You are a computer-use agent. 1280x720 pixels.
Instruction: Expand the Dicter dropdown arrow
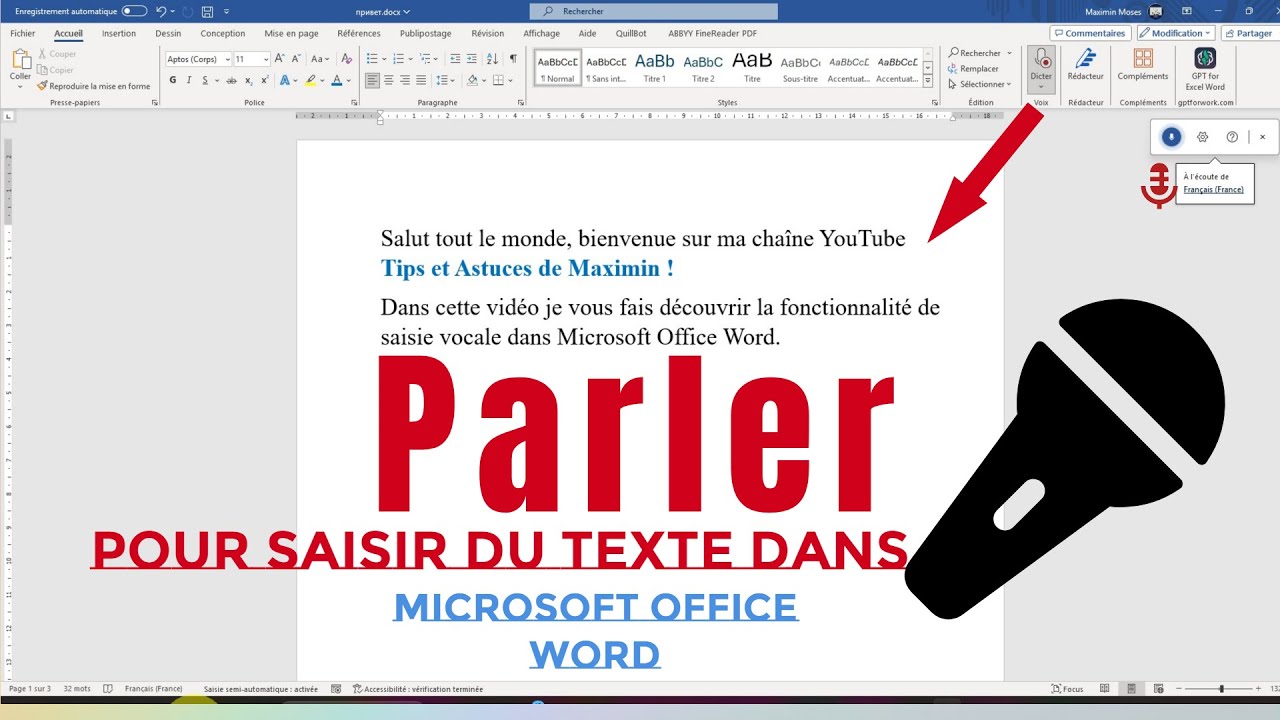point(1041,87)
